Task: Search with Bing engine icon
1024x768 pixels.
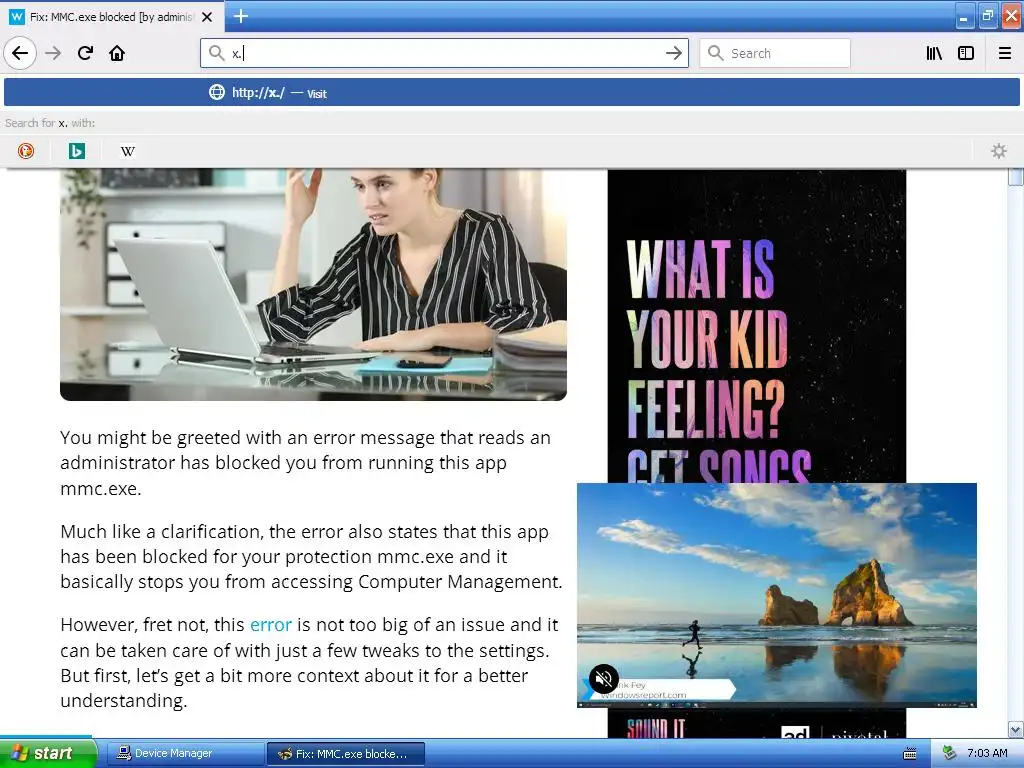Action: pos(76,151)
